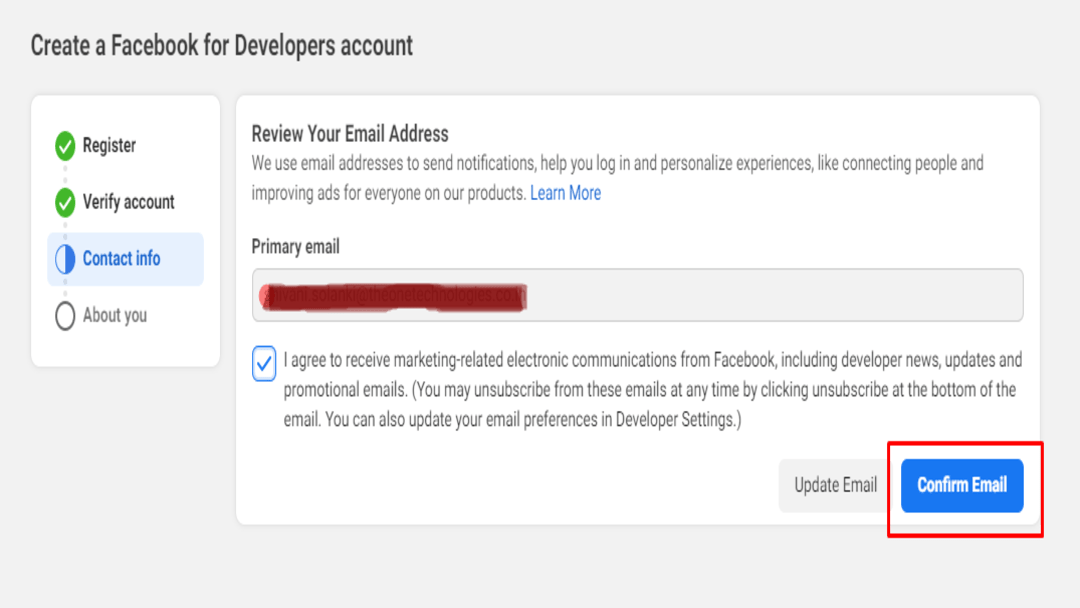Open the Learn More link
This screenshot has width=1080, height=608.
(565, 193)
